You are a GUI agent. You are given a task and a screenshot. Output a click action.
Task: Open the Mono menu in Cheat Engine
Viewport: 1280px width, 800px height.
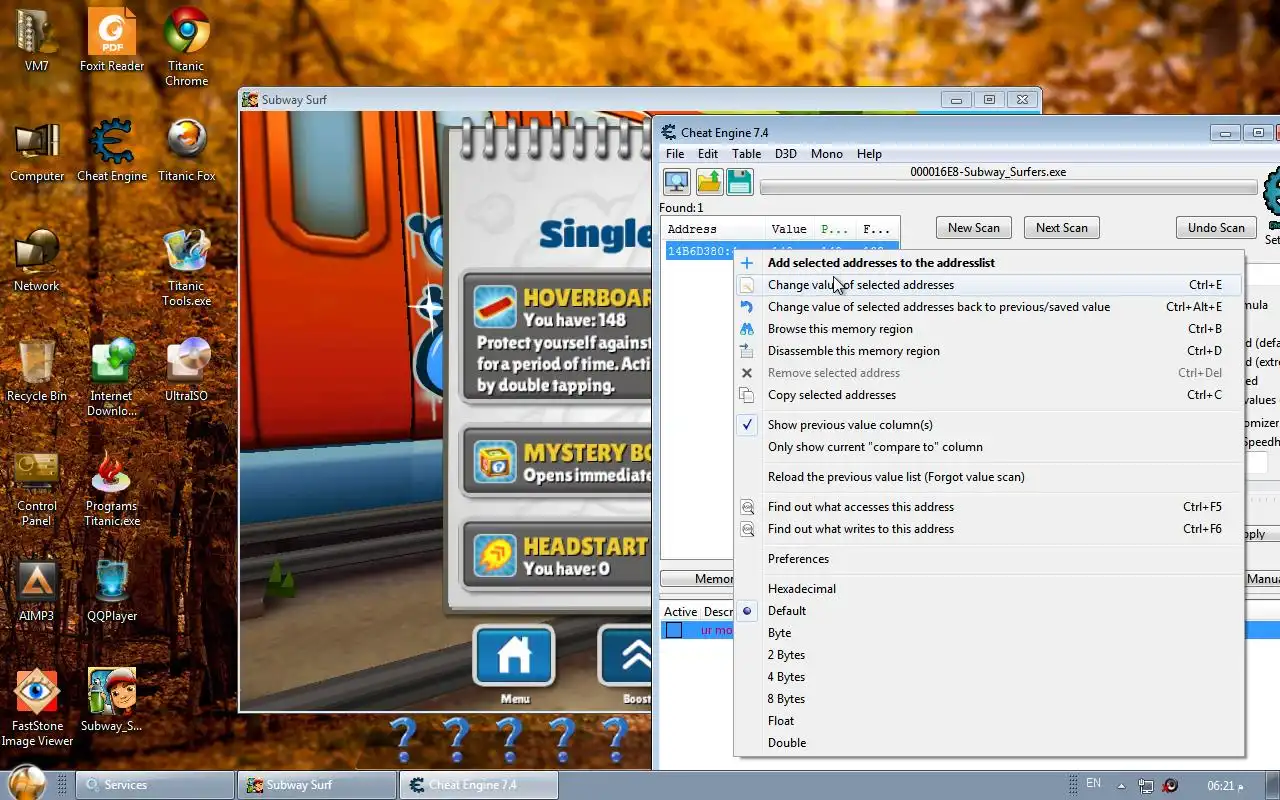(x=826, y=154)
